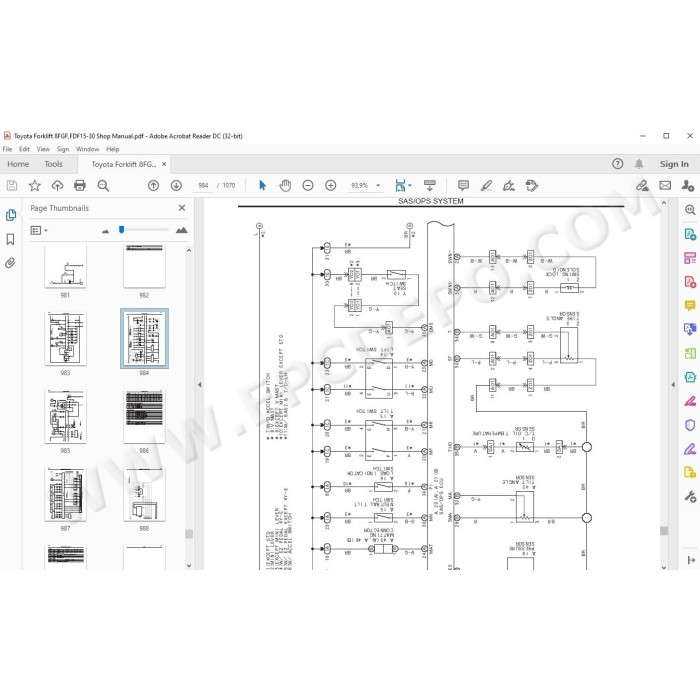Screen dimensions: 700x700
Task: Upload file to cloud icon
Action: (57, 185)
